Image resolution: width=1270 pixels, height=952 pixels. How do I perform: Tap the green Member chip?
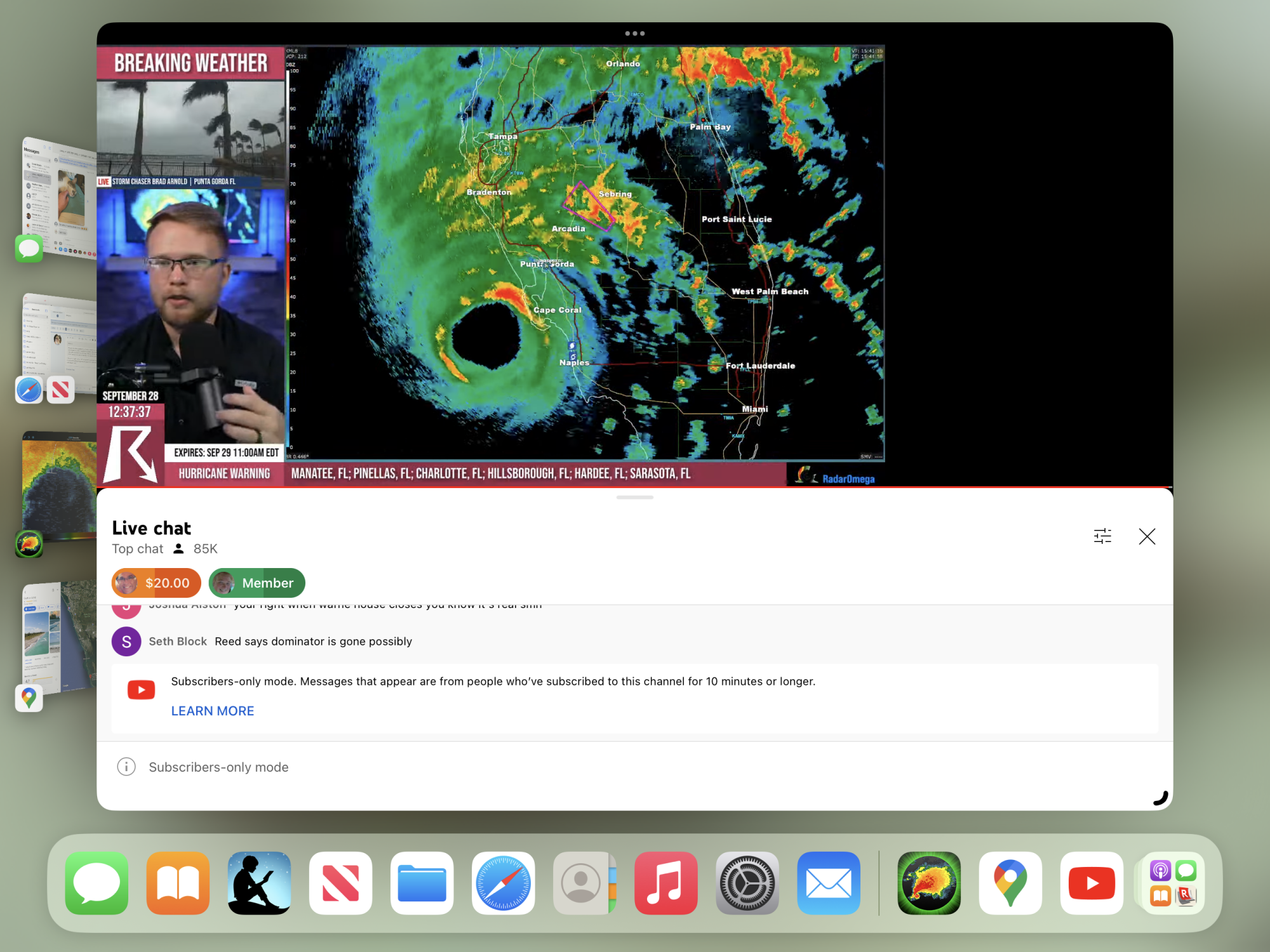click(x=257, y=583)
